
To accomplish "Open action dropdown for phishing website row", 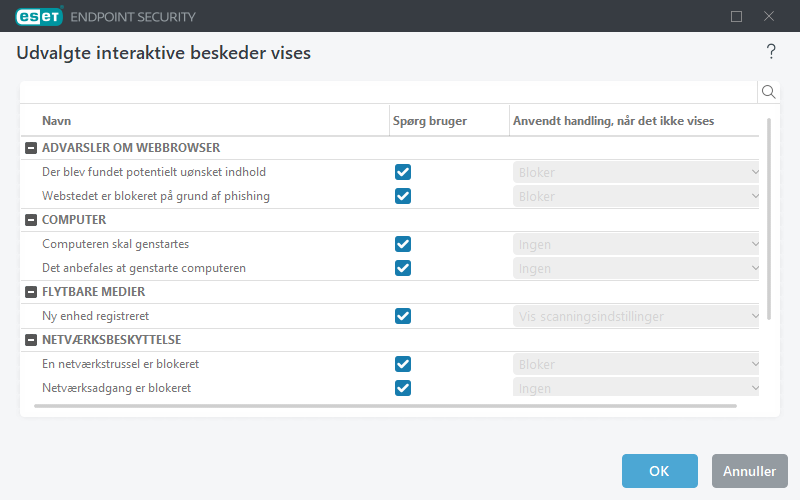I will point(636,196).
